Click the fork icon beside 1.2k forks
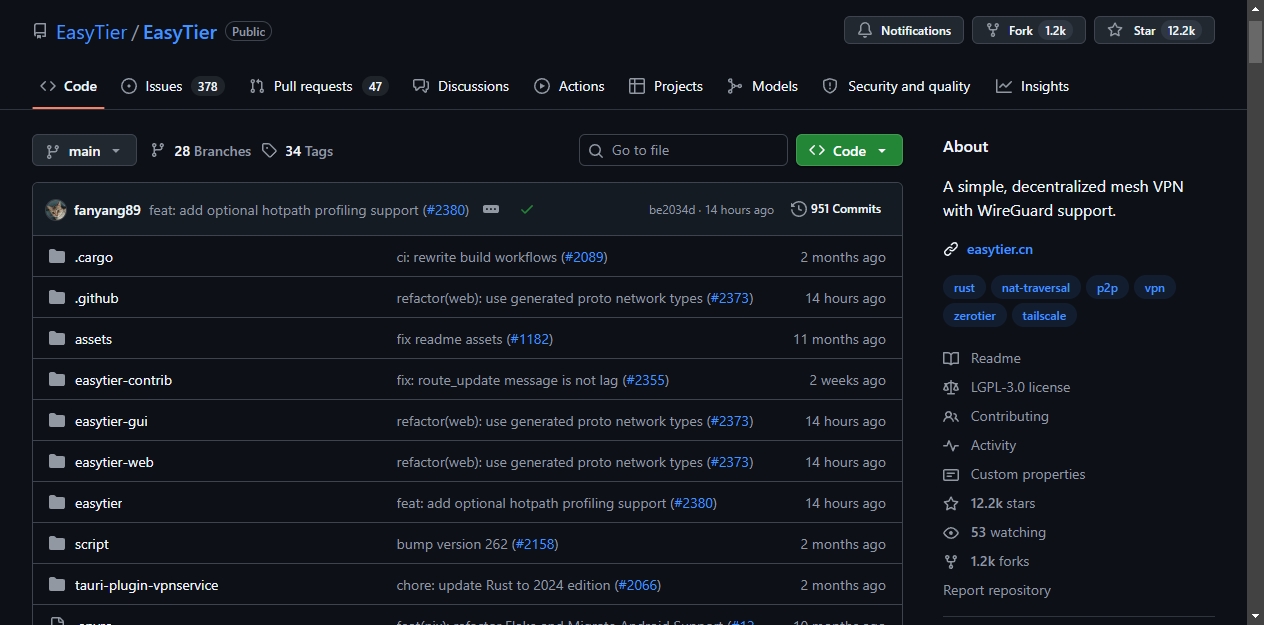This screenshot has width=1264, height=625. tap(951, 561)
